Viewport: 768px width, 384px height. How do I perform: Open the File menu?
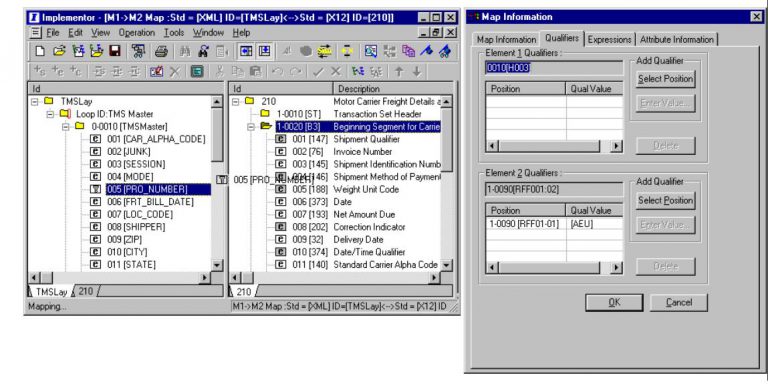[x=52, y=33]
